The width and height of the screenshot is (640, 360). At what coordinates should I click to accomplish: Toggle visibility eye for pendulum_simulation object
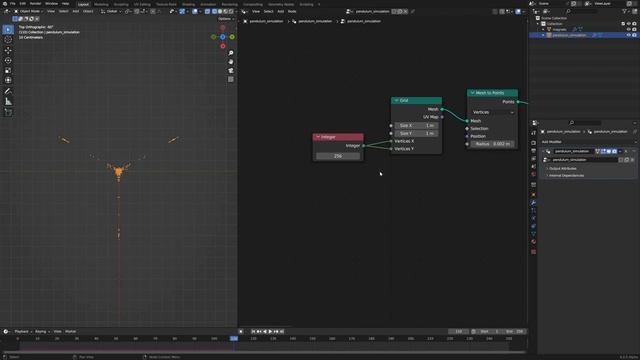tap(629, 35)
